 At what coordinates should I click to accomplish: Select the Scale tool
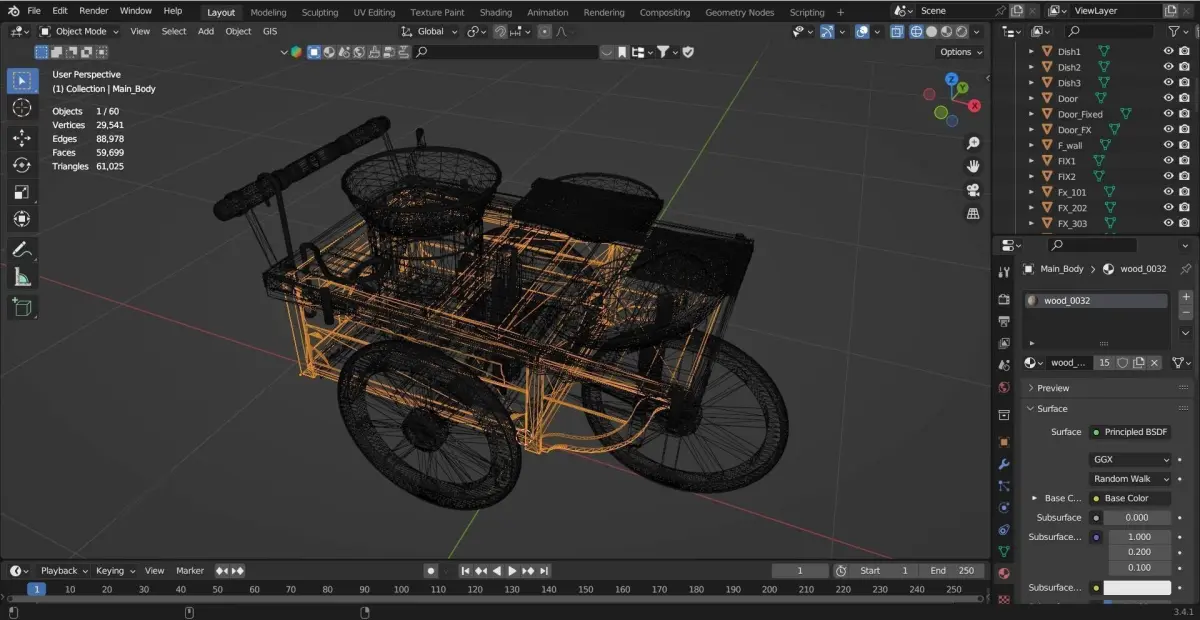[22, 191]
